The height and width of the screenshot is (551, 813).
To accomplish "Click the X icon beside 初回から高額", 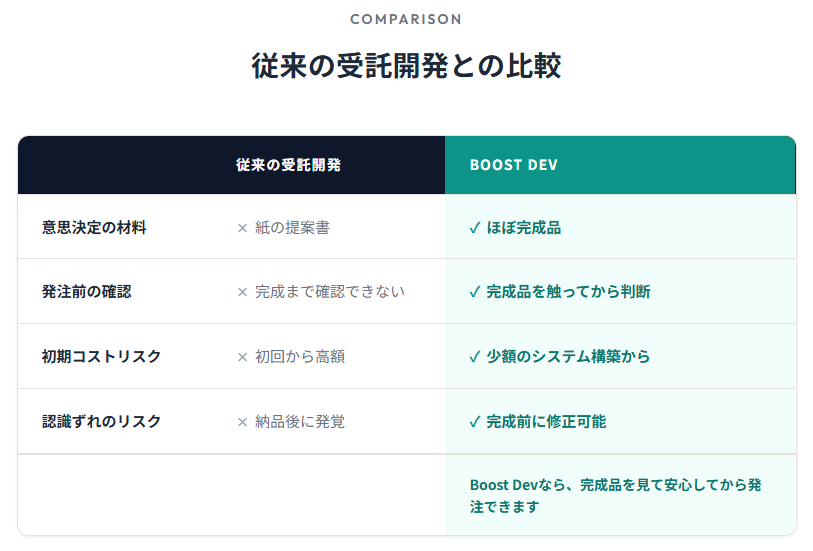I will click(x=242, y=357).
